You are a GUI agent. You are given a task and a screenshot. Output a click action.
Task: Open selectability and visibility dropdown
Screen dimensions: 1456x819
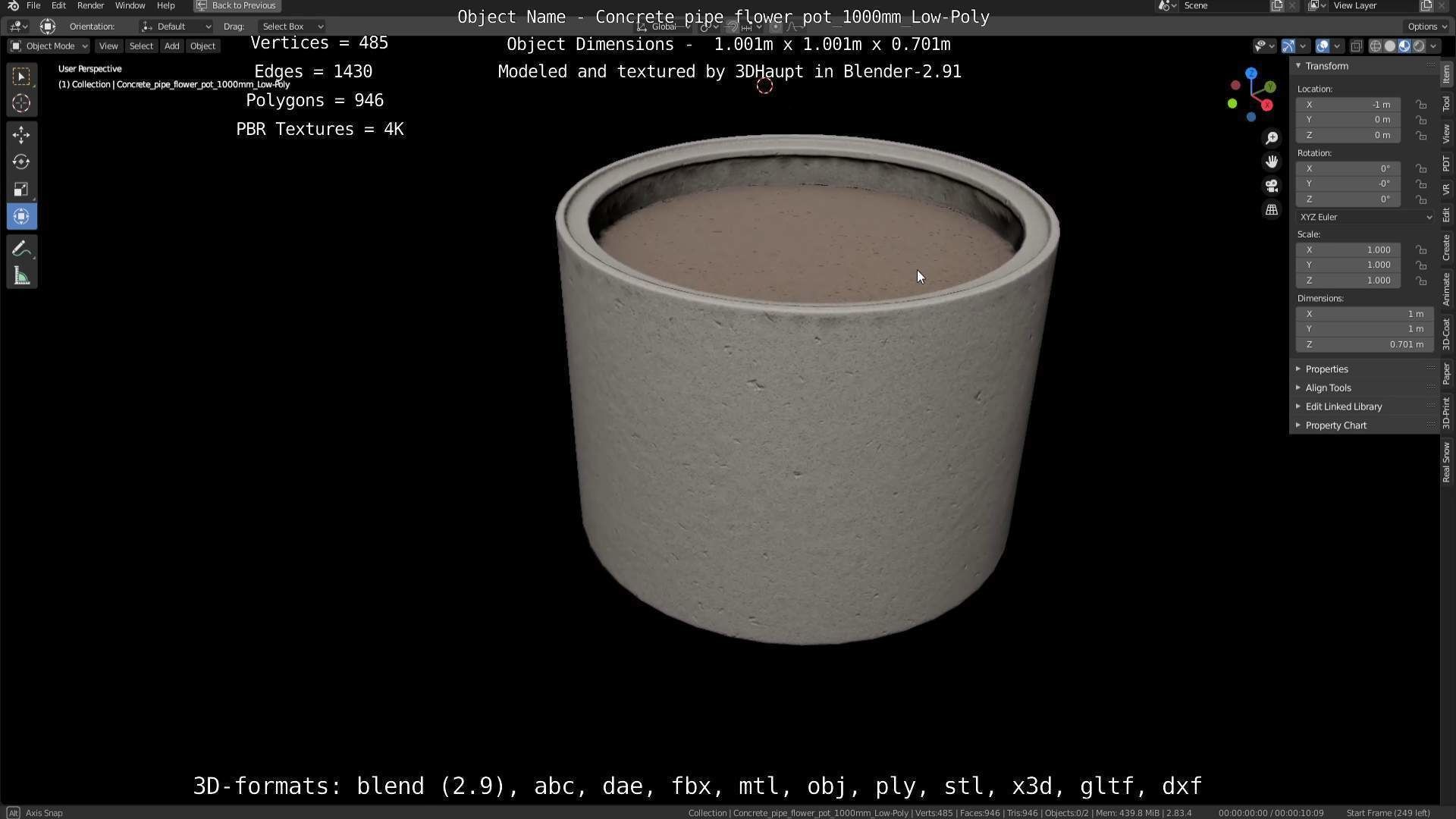point(1263,46)
